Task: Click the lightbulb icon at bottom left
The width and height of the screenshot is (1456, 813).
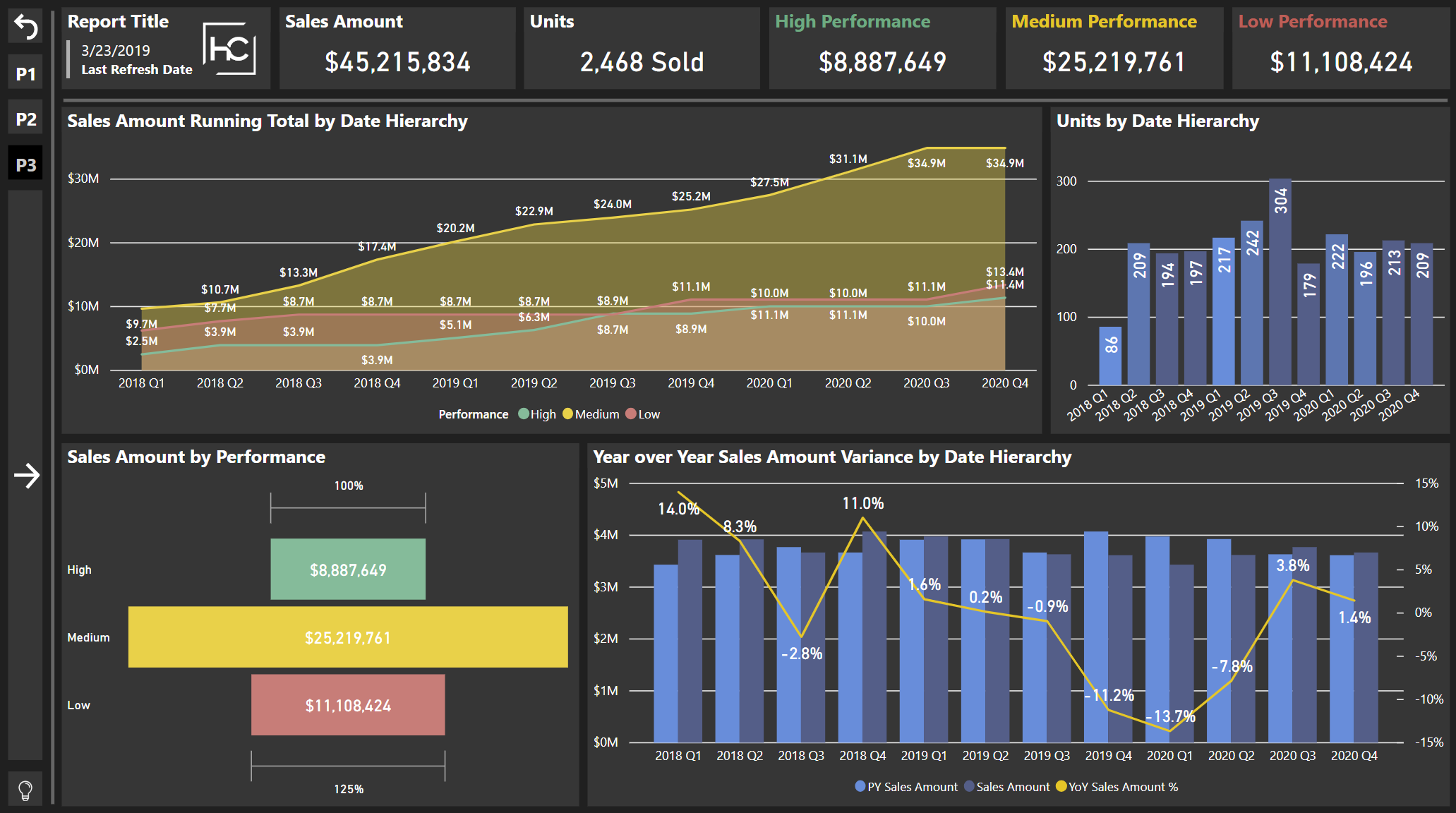Action: click(25, 788)
